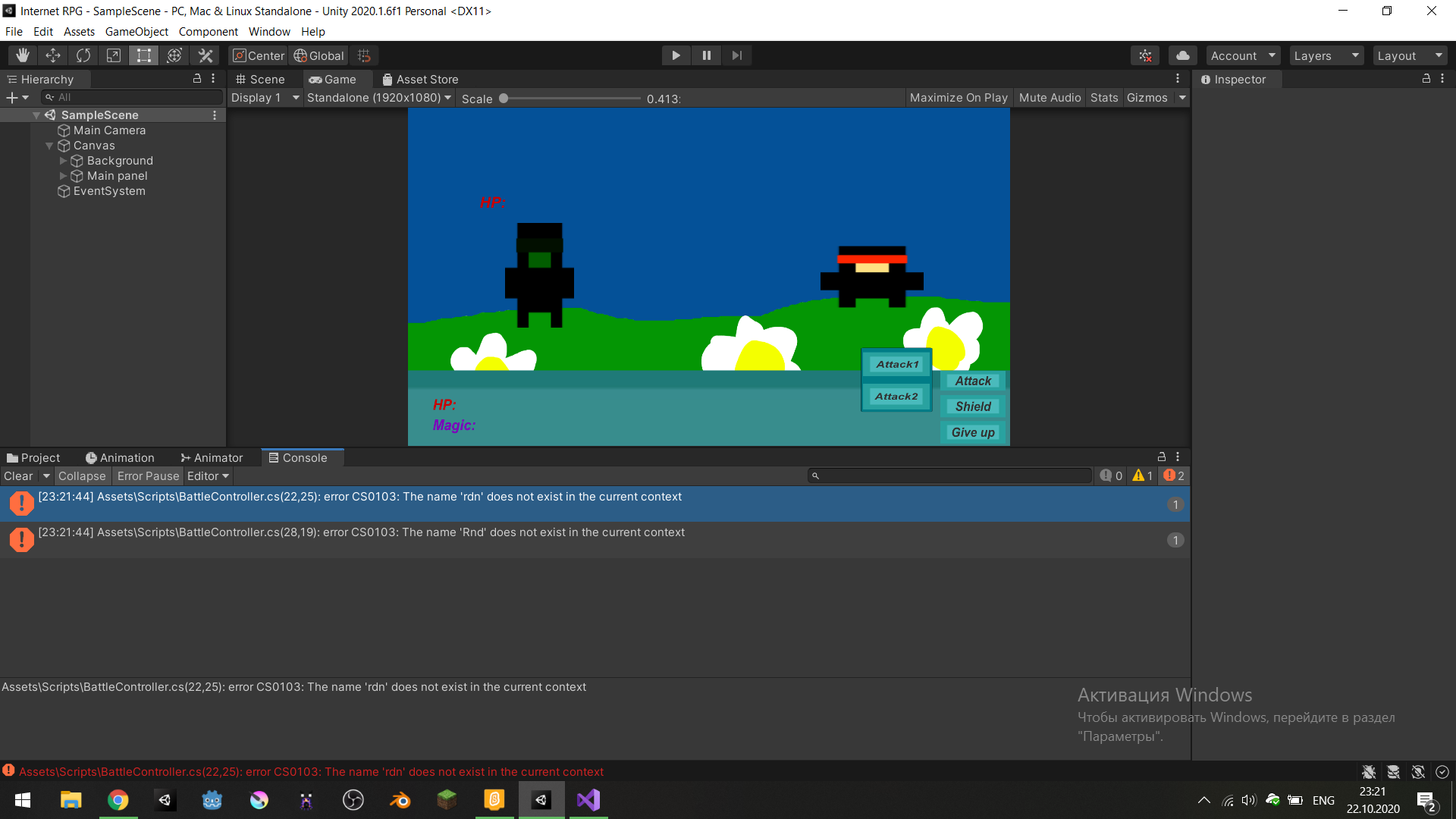Open the Layers dropdown

1326,55
